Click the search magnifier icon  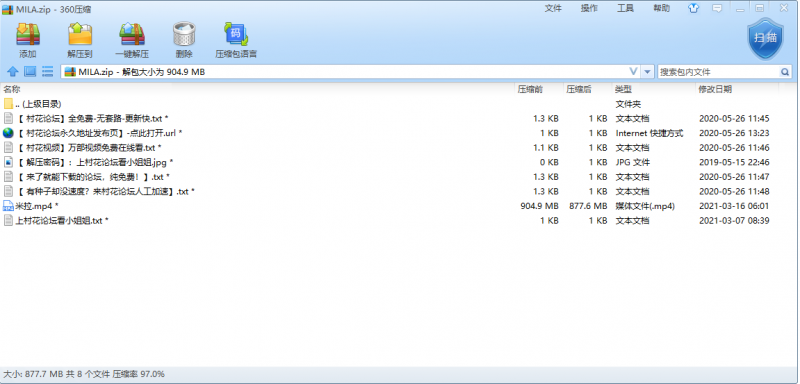tap(785, 72)
